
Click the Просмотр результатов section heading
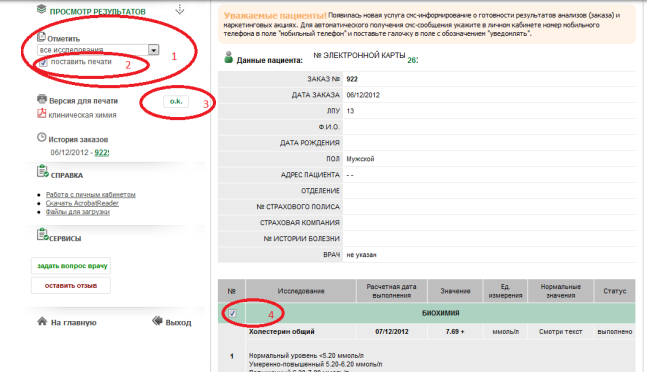tap(97, 12)
